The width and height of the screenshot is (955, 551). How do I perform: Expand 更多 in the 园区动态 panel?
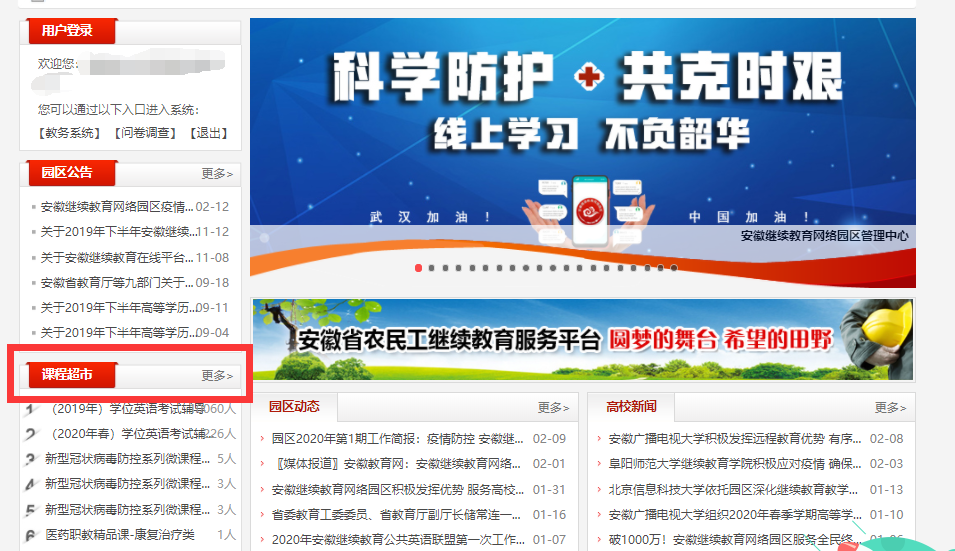(553, 407)
